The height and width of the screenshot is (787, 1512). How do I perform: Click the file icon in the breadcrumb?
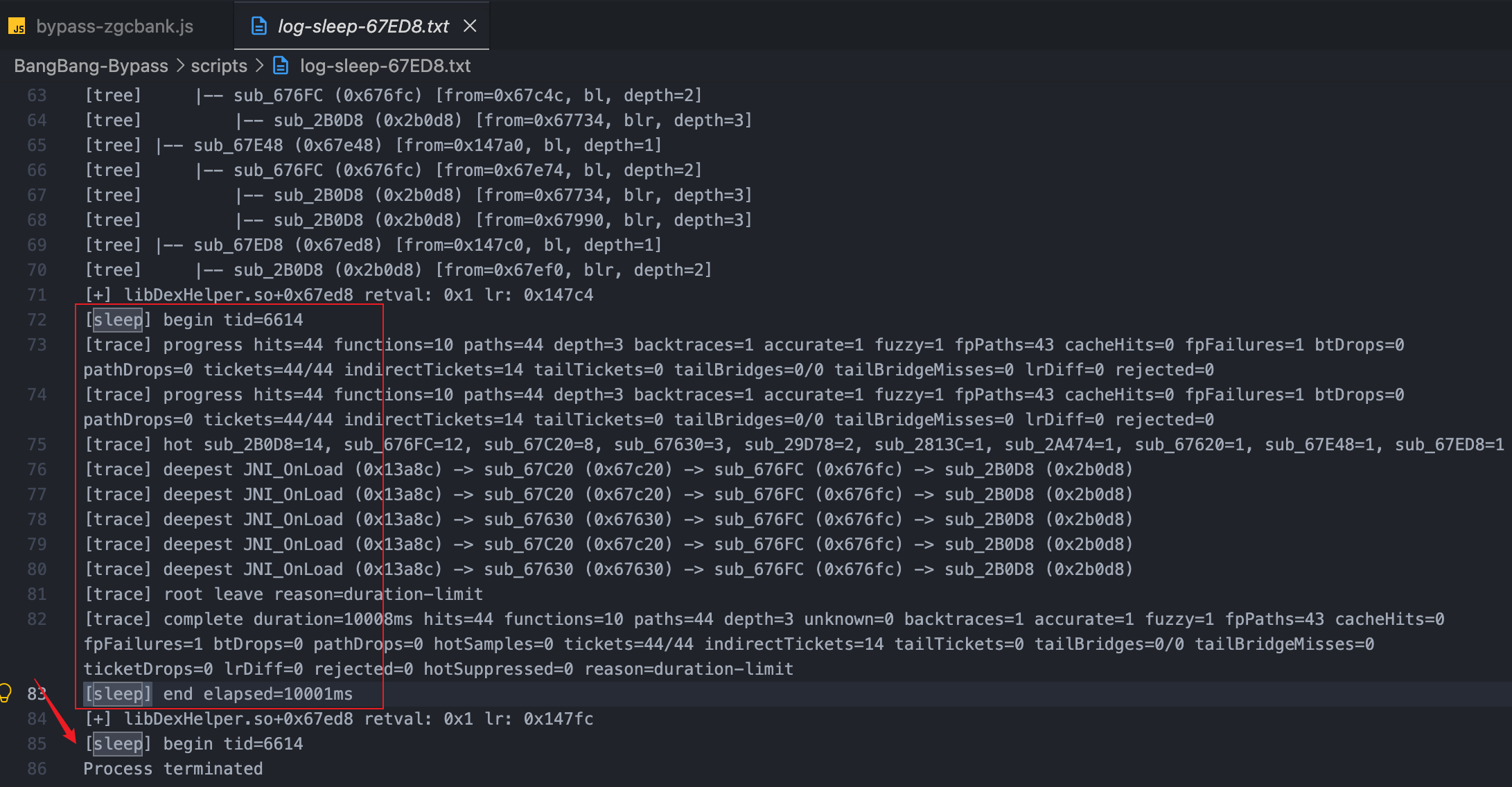pyautogui.click(x=281, y=66)
